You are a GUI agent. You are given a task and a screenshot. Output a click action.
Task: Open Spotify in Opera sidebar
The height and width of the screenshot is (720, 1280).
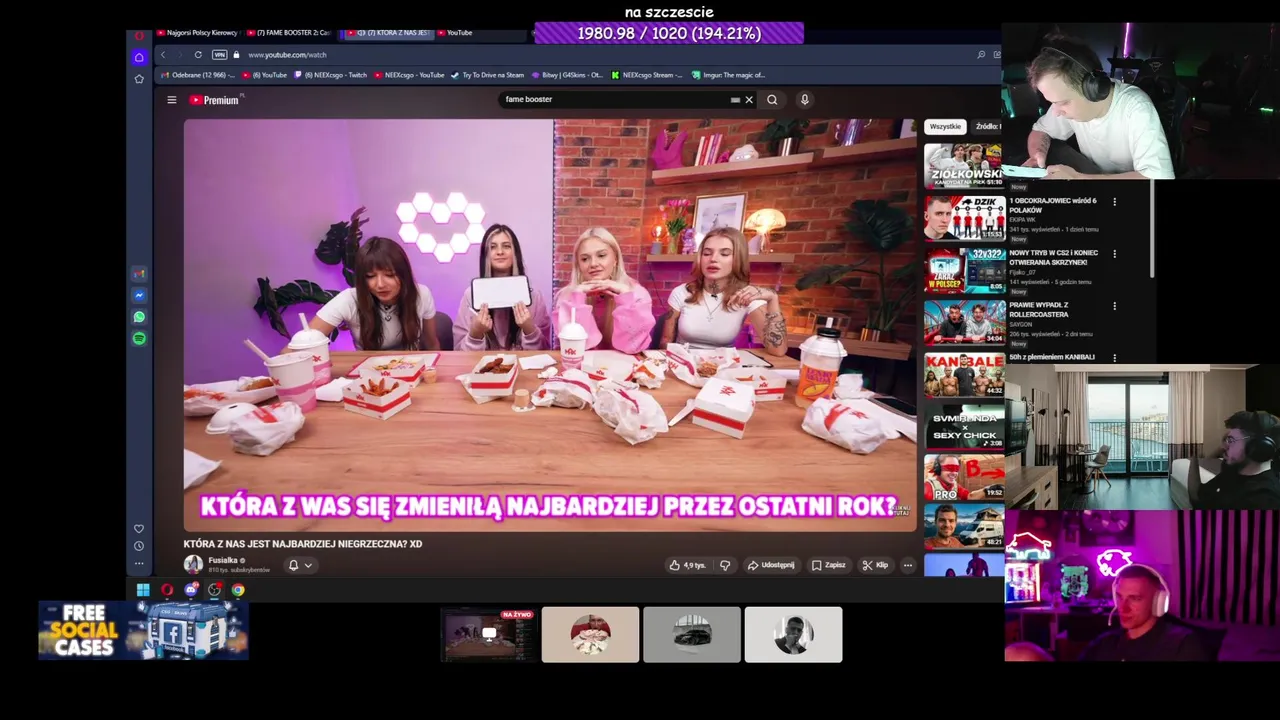pyautogui.click(x=139, y=339)
